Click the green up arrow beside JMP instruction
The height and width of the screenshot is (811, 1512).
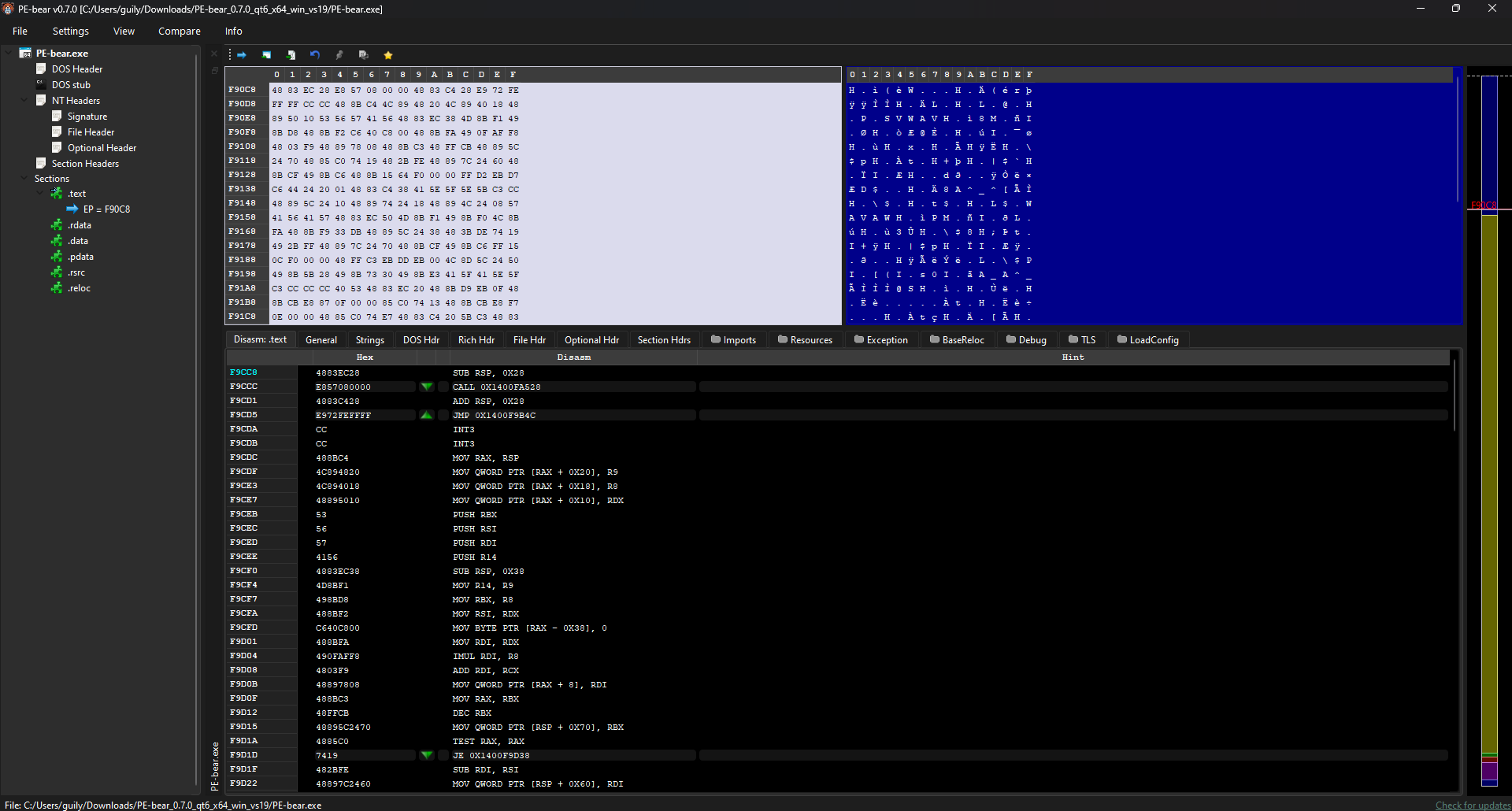426,415
